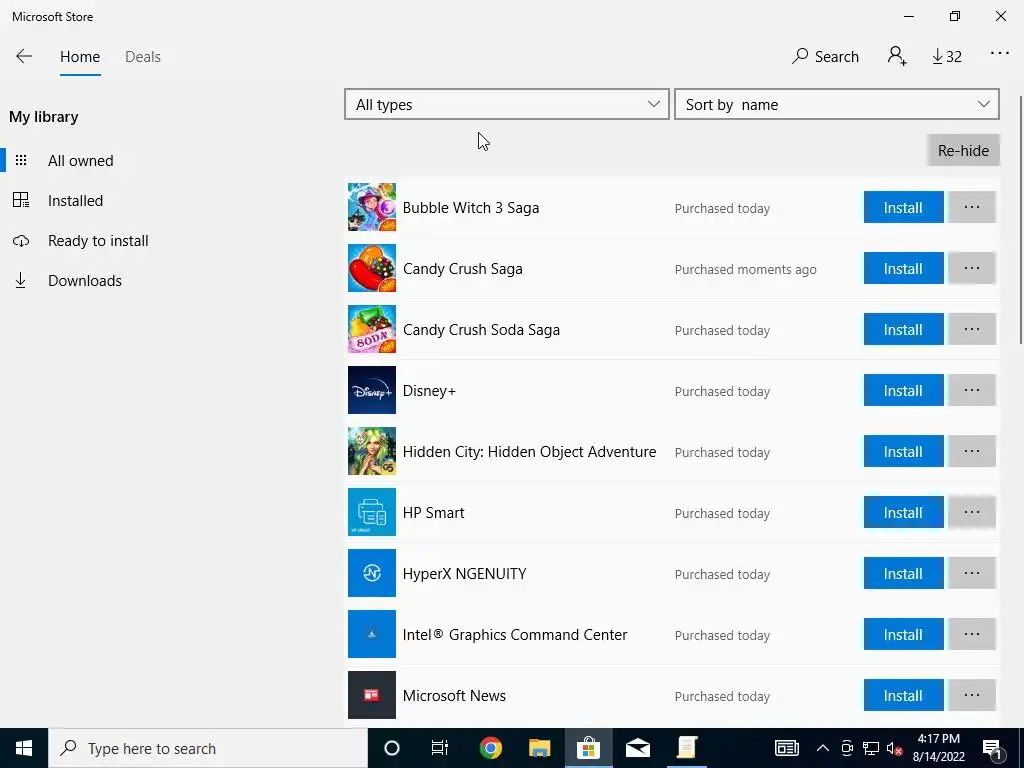Open the Disney+ app icon
This screenshot has height=768, width=1024.
(372, 390)
